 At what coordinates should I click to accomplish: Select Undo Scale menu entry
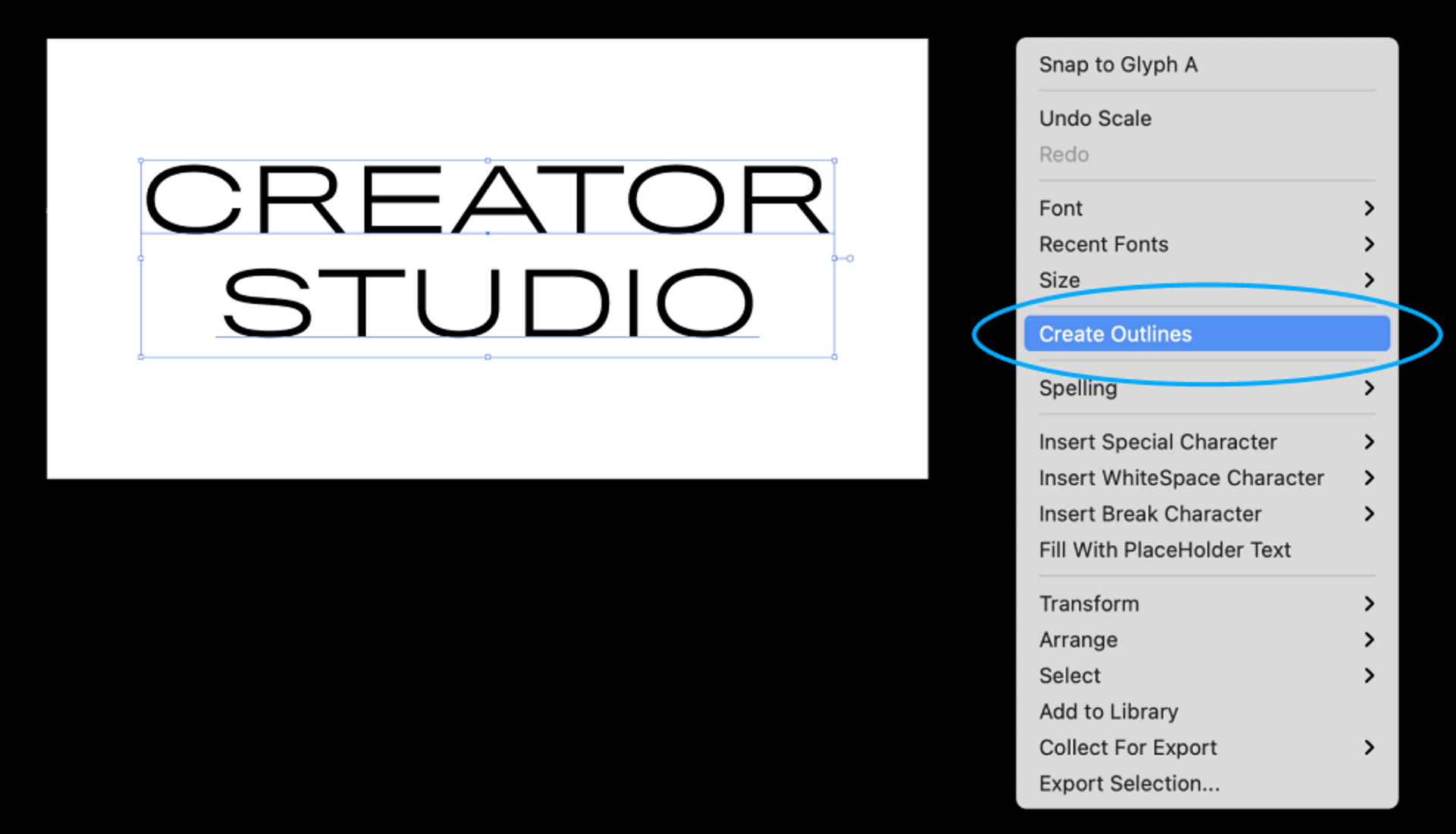(1095, 118)
